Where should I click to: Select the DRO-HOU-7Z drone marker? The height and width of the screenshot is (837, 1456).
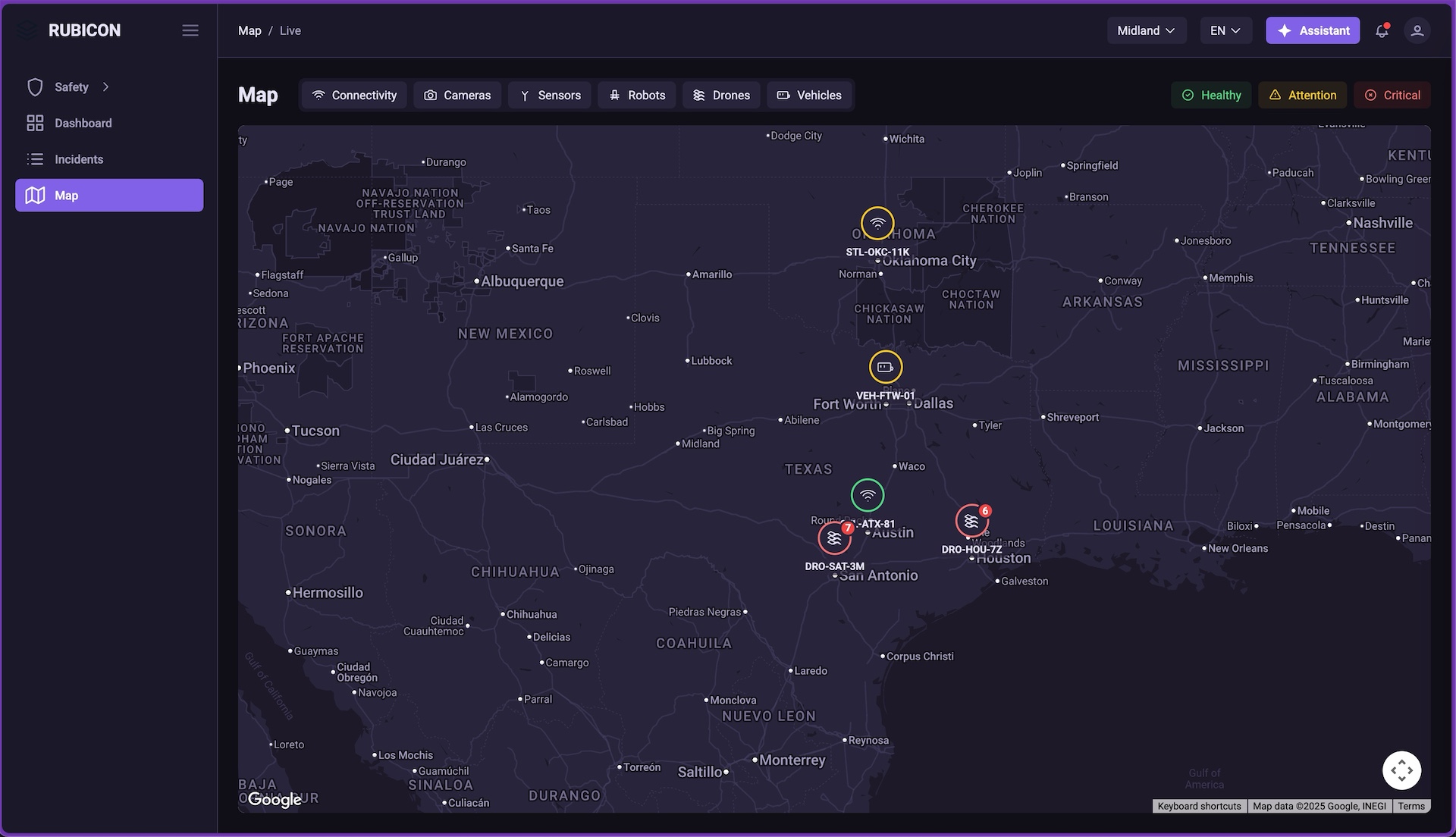click(971, 521)
